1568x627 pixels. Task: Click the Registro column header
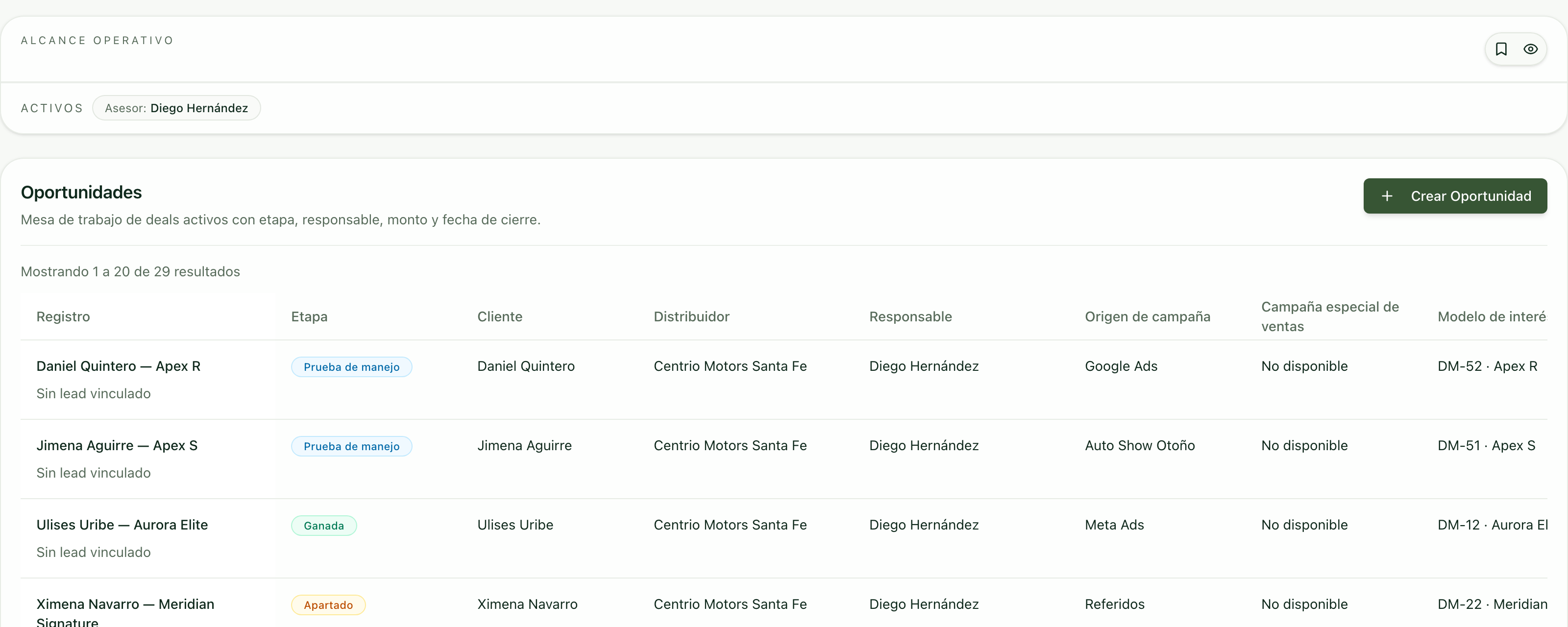(x=63, y=316)
